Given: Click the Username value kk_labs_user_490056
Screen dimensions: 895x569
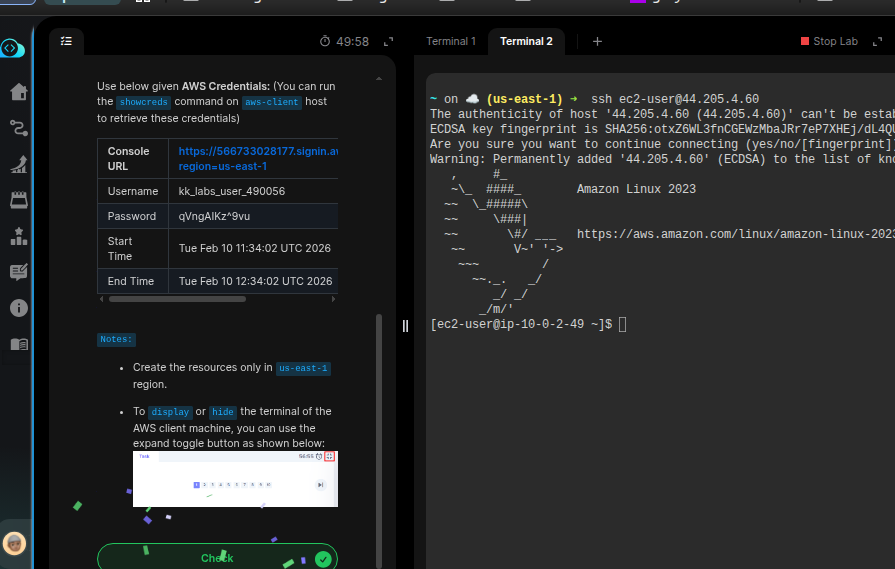Looking at the screenshot, I should coord(232,191).
